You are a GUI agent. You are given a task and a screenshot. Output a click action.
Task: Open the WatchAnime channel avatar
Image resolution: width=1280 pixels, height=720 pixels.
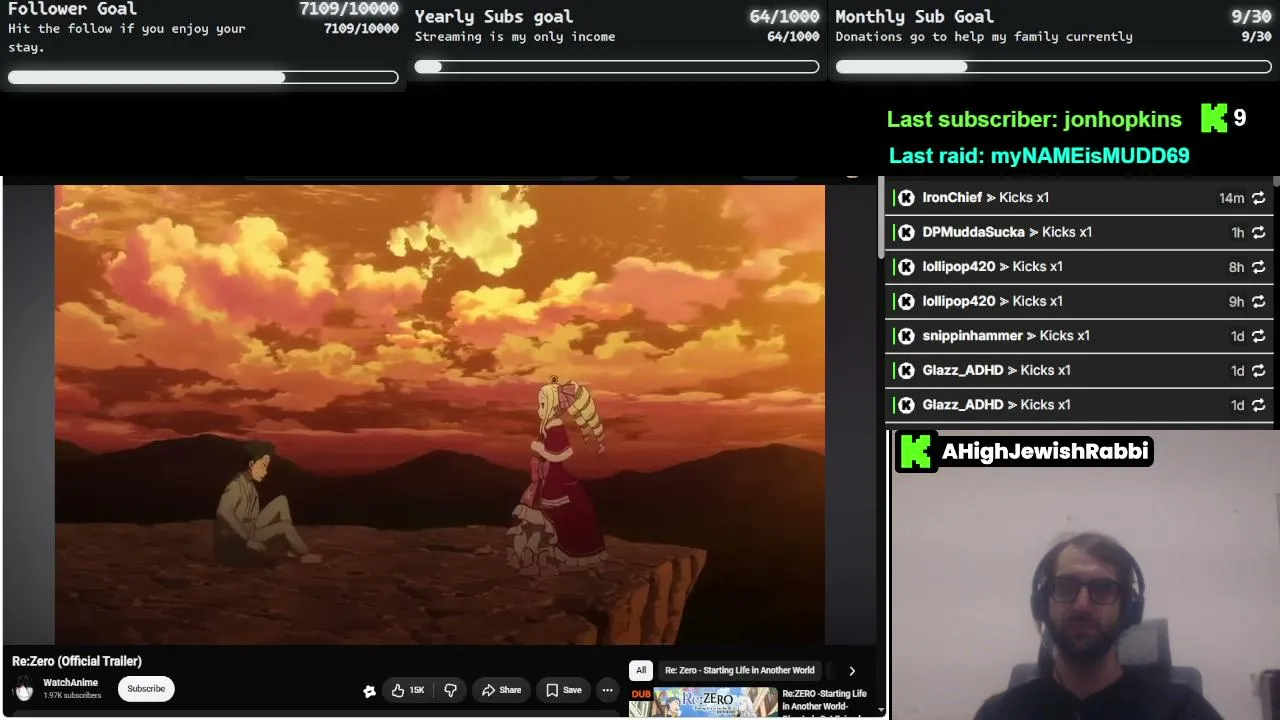24,689
